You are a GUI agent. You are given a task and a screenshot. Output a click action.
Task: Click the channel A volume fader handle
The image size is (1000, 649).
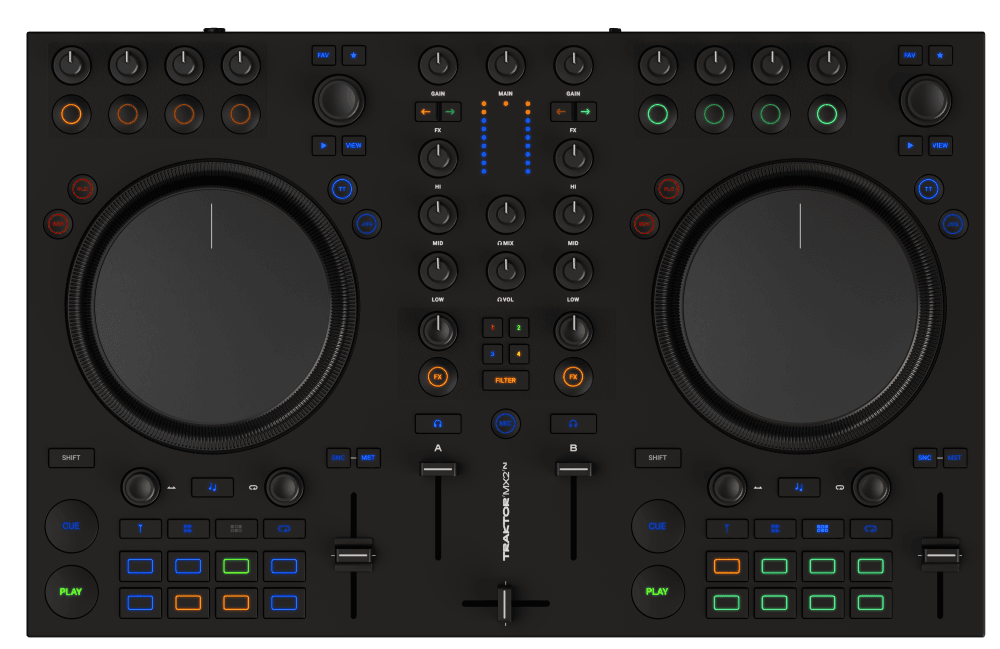(x=438, y=469)
